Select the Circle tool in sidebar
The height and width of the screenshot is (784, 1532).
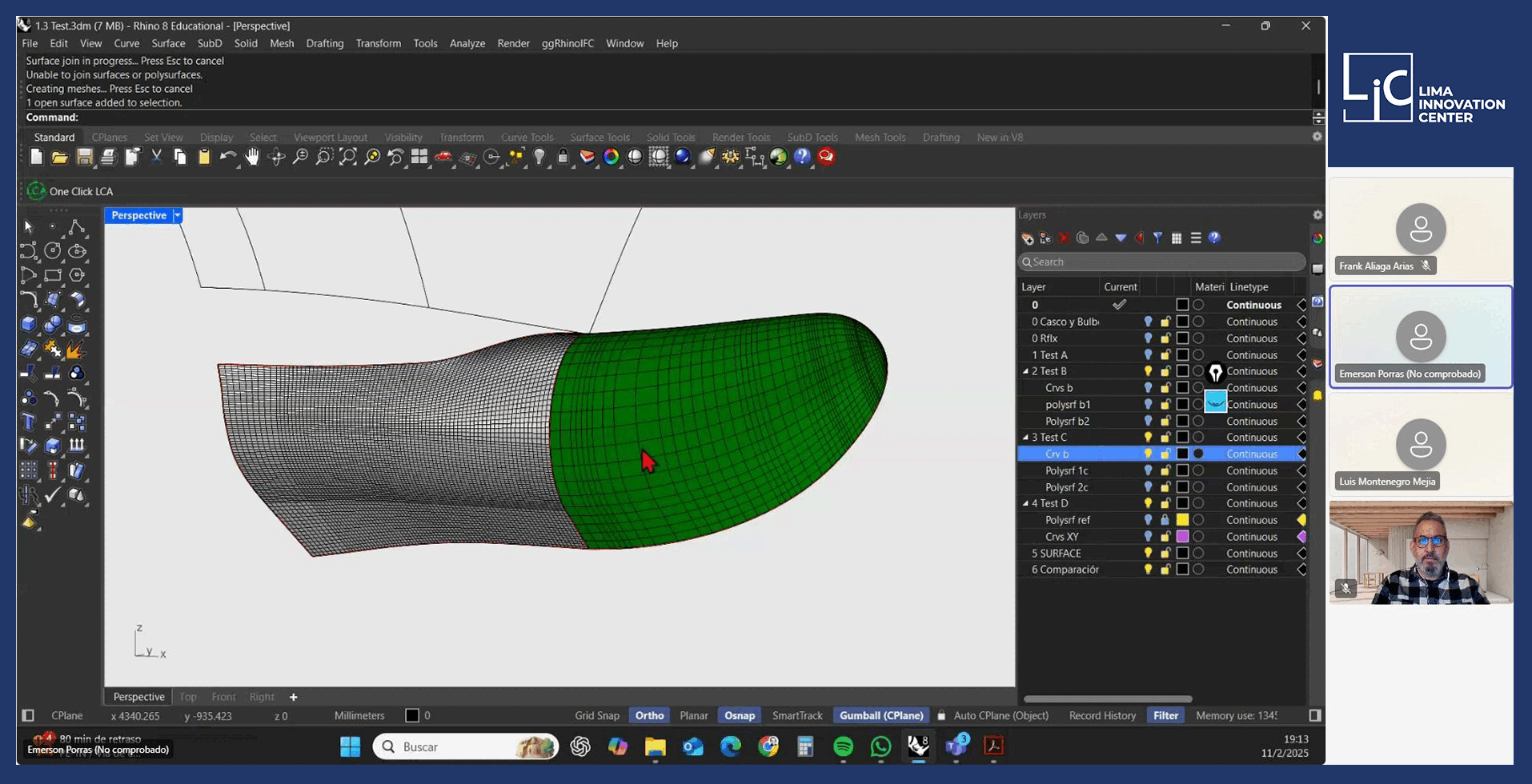[53, 251]
